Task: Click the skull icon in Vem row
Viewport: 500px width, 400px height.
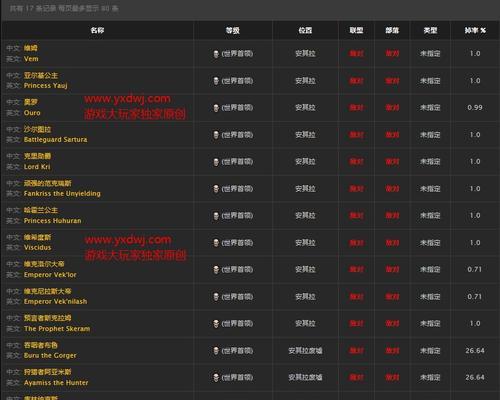Action: (216, 54)
